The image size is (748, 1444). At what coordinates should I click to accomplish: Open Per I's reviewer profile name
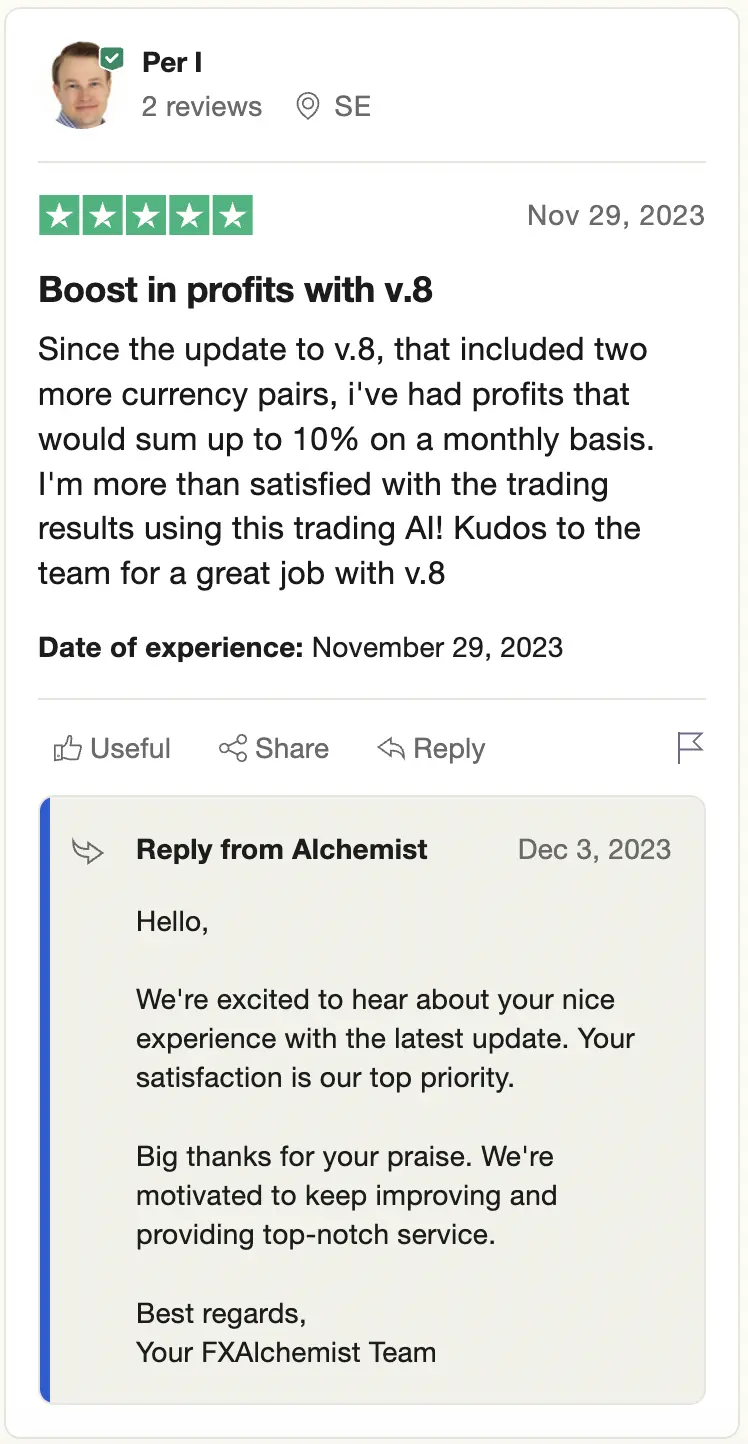(172, 63)
